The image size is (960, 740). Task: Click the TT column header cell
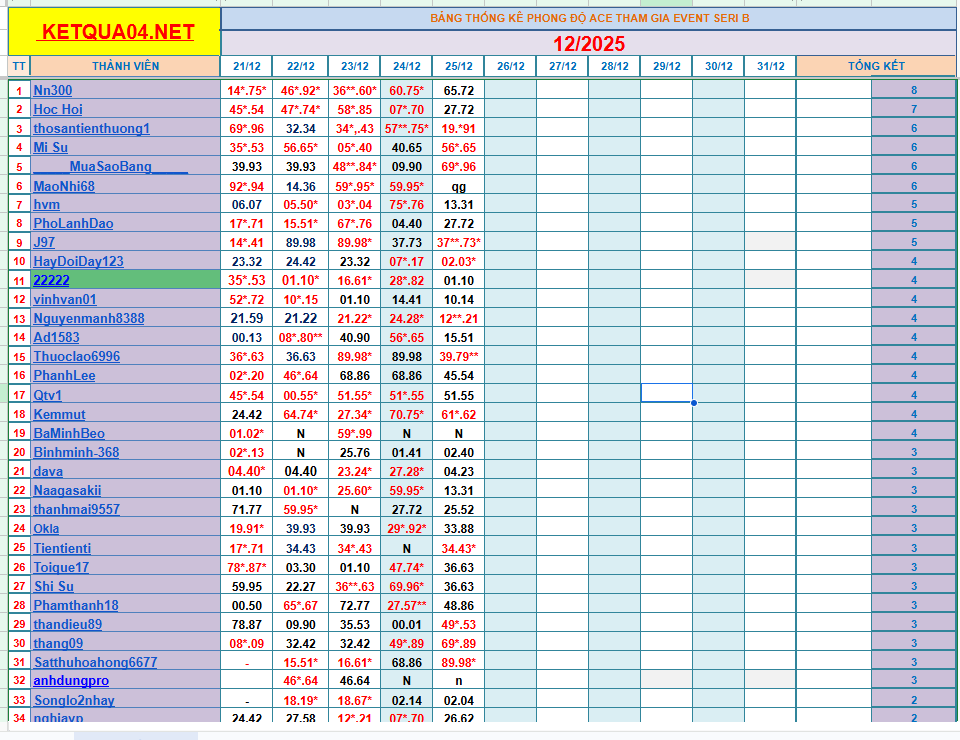[19, 66]
